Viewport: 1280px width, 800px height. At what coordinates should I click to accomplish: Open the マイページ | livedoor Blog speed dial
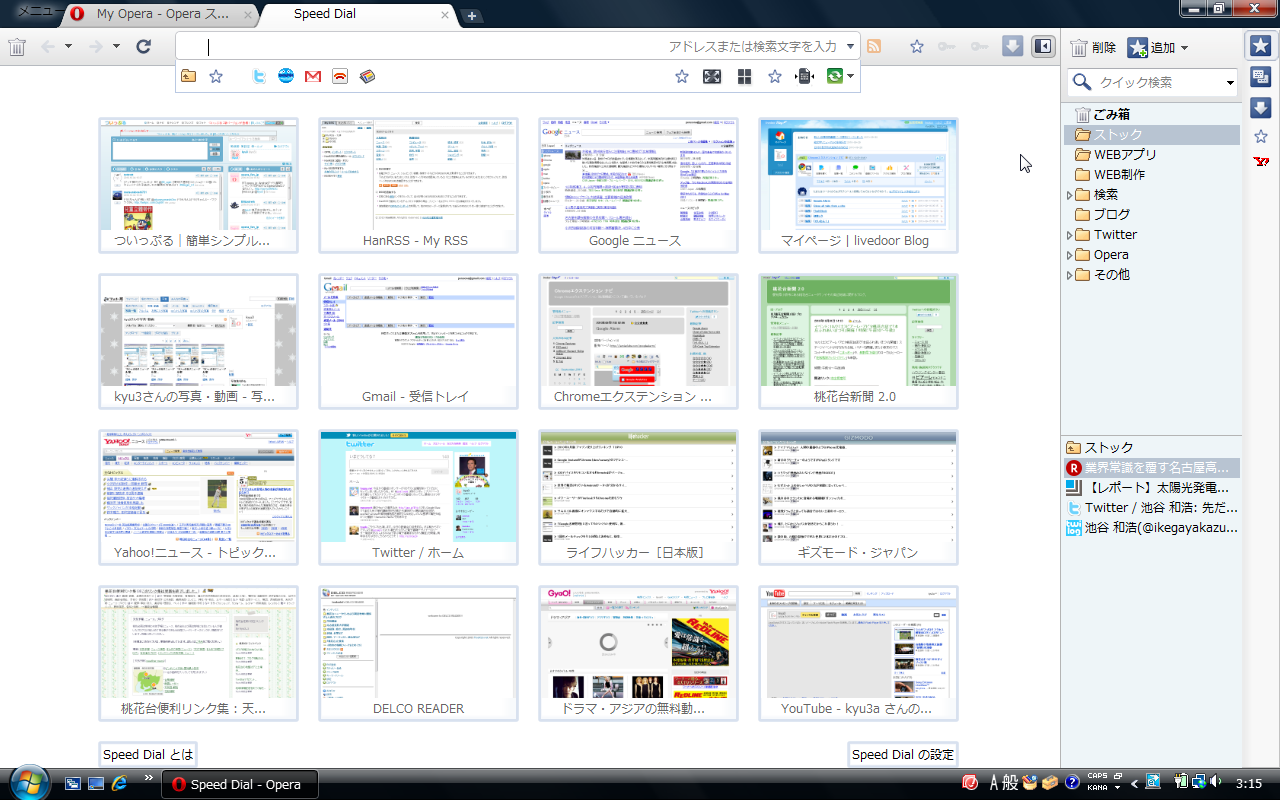pyautogui.click(x=858, y=185)
